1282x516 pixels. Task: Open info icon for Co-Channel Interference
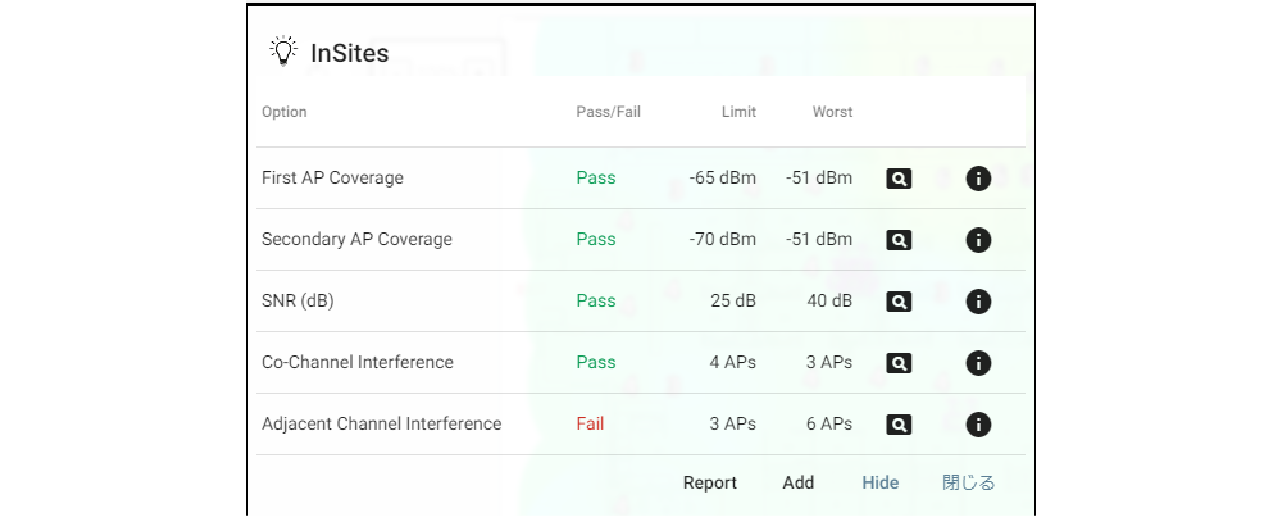(978, 363)
